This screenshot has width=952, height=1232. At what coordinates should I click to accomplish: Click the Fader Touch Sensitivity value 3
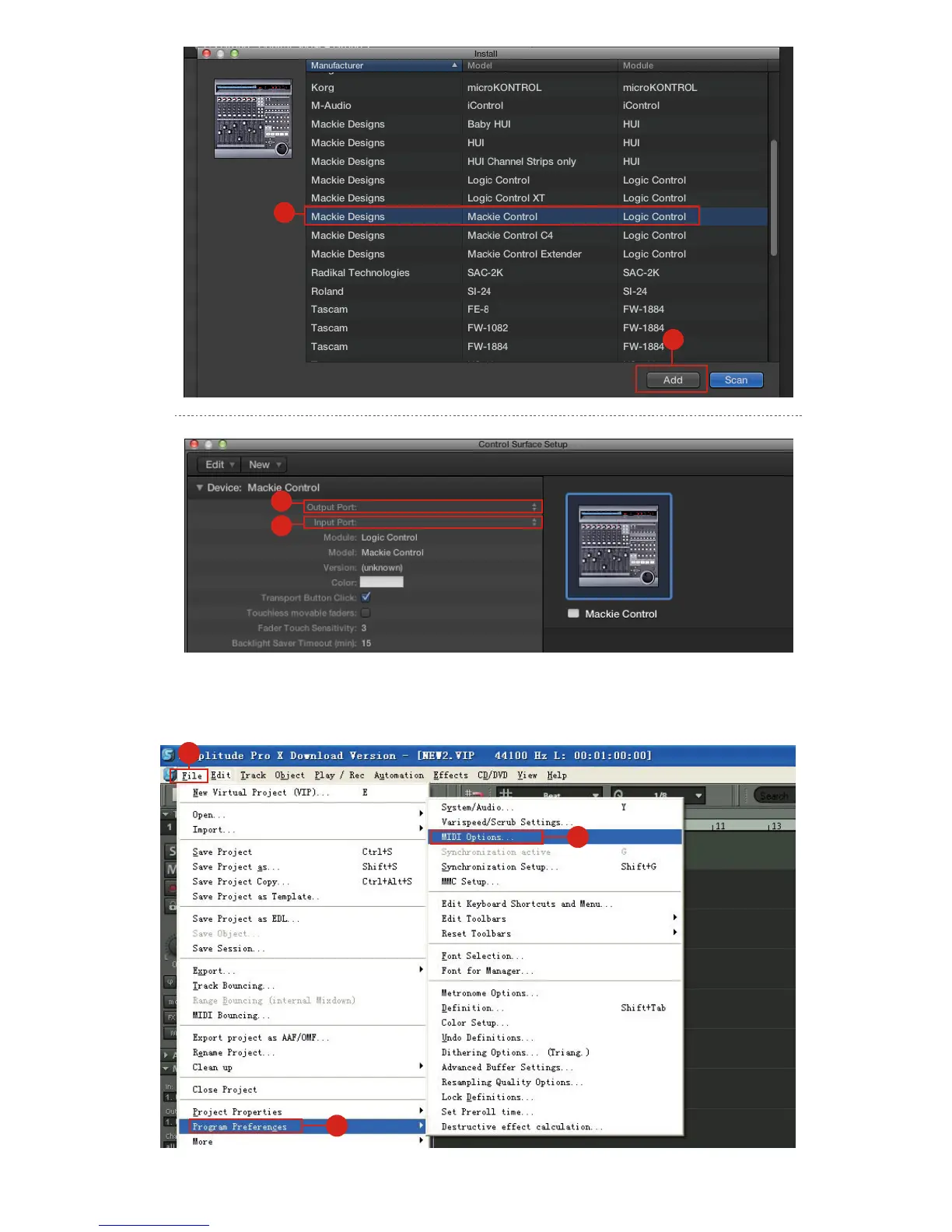tap(364, 628)
